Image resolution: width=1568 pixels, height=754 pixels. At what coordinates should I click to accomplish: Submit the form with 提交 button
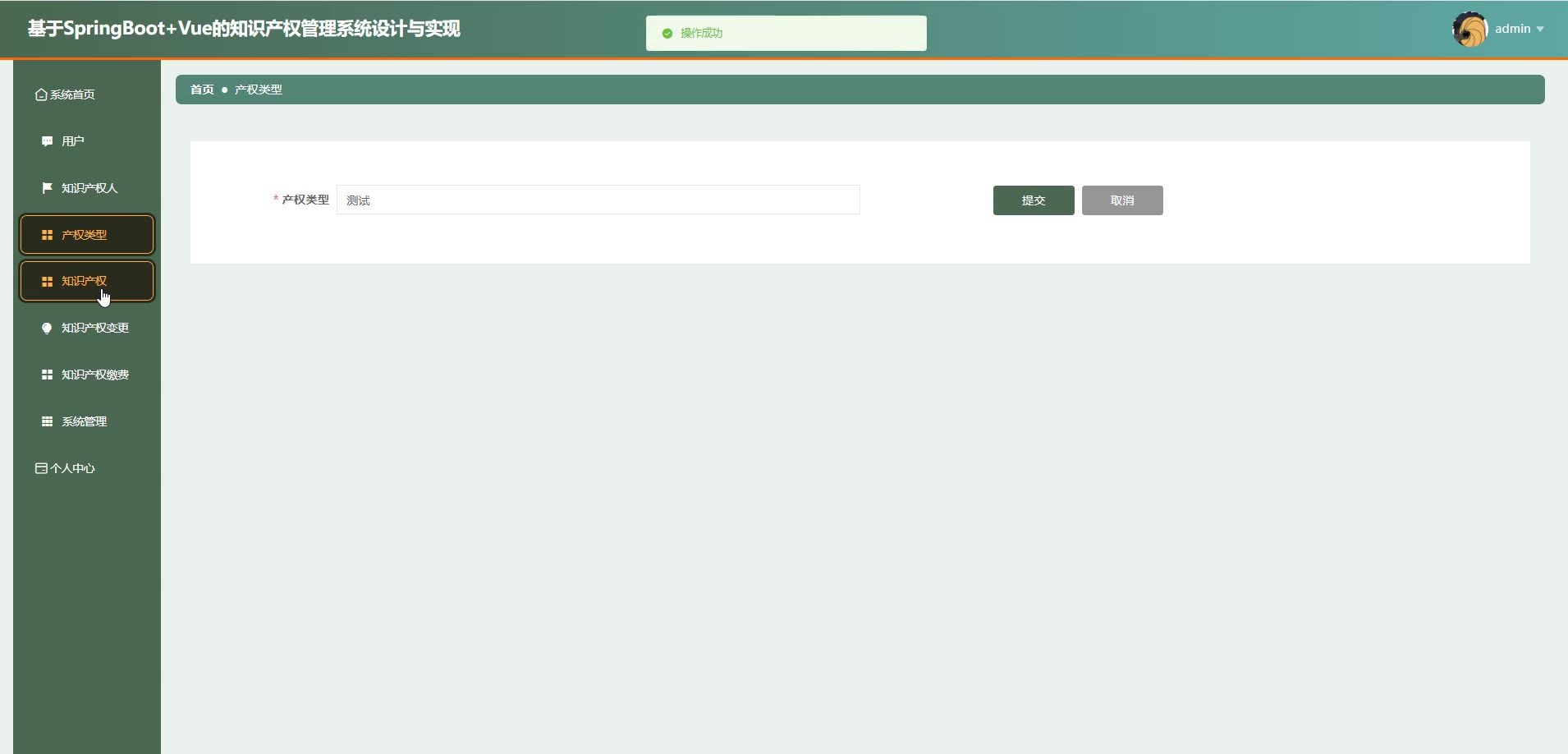pyautogui.click(x=1034, y=200)
